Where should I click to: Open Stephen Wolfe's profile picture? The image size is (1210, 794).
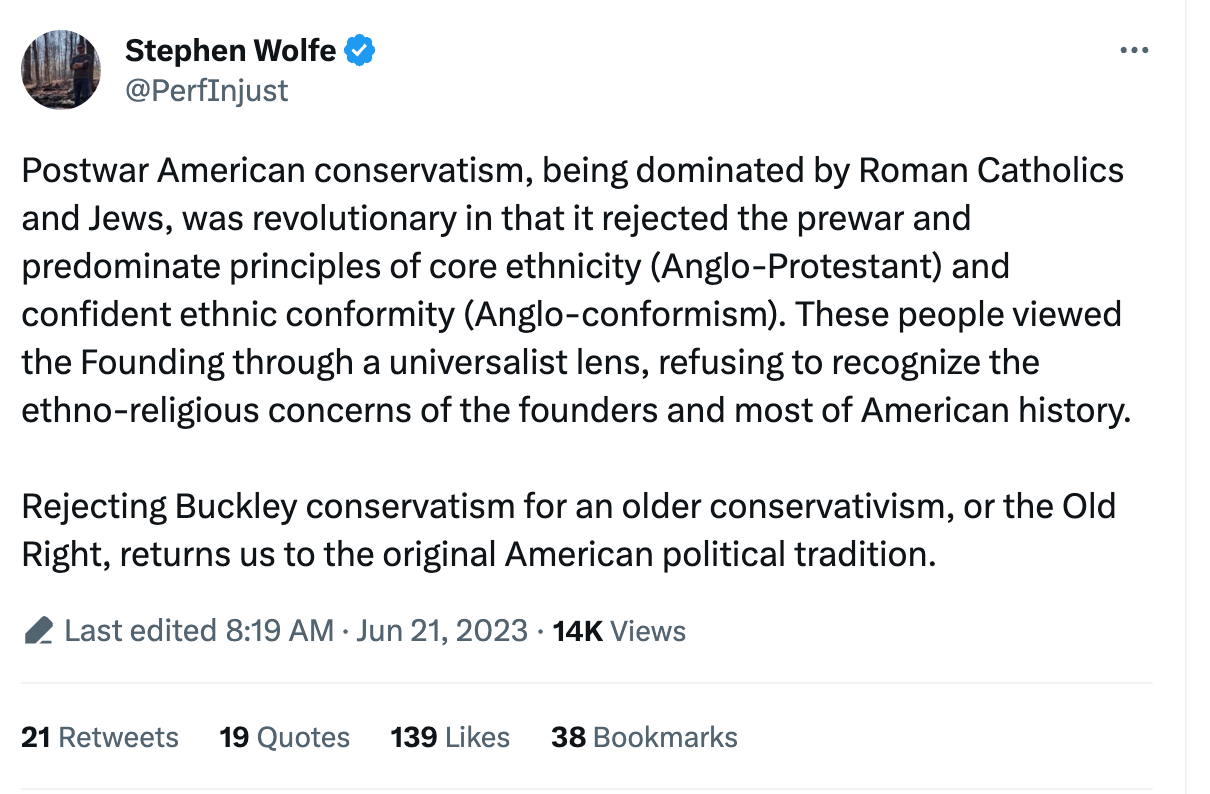click(x=61, y=69)
